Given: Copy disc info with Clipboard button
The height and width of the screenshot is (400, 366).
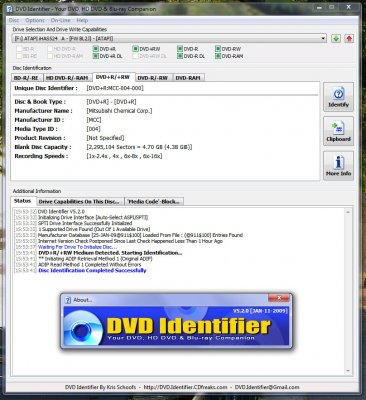Looking at the screenshot, I should coord(338,131).
